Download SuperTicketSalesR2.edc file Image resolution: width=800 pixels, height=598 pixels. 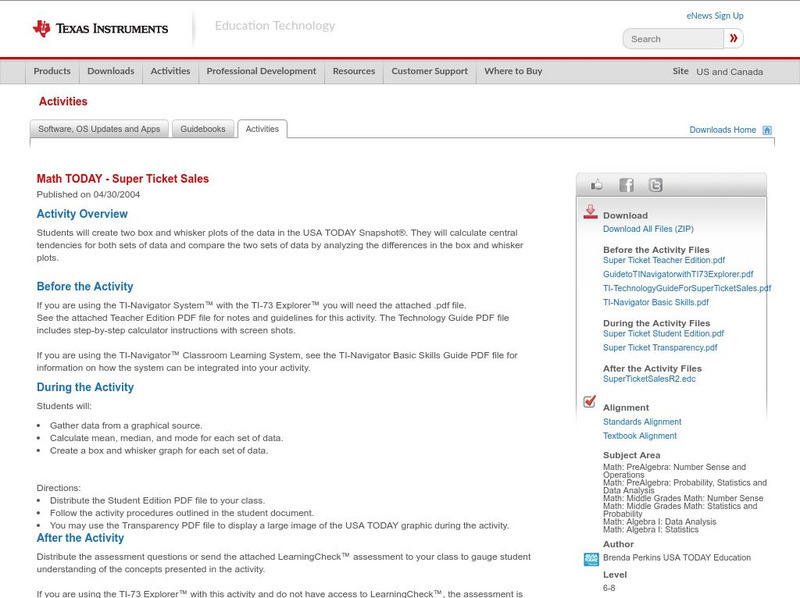[649, 379]
